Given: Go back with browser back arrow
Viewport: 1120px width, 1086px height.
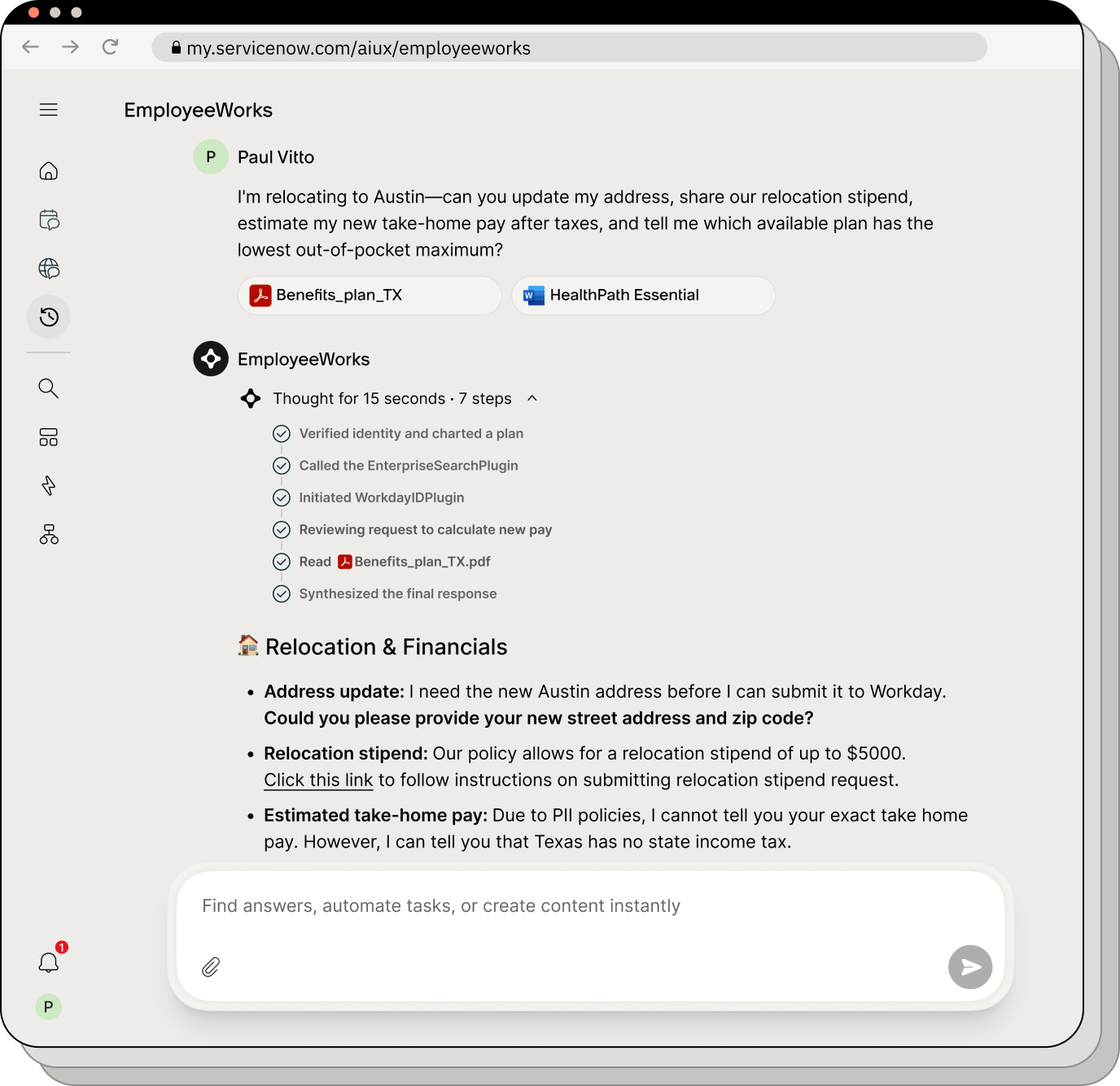Looking at the screenshot, I should (x=30, y=47).
